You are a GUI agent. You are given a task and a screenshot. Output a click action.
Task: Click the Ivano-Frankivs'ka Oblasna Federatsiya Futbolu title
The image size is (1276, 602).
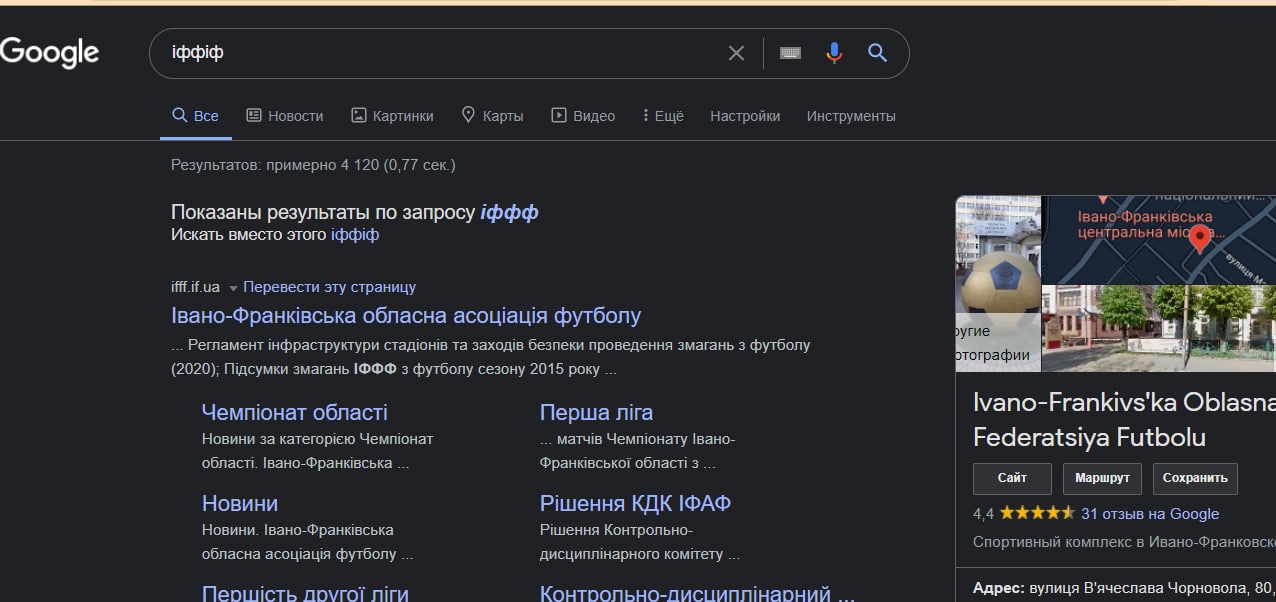click(x=1124, y=419)
